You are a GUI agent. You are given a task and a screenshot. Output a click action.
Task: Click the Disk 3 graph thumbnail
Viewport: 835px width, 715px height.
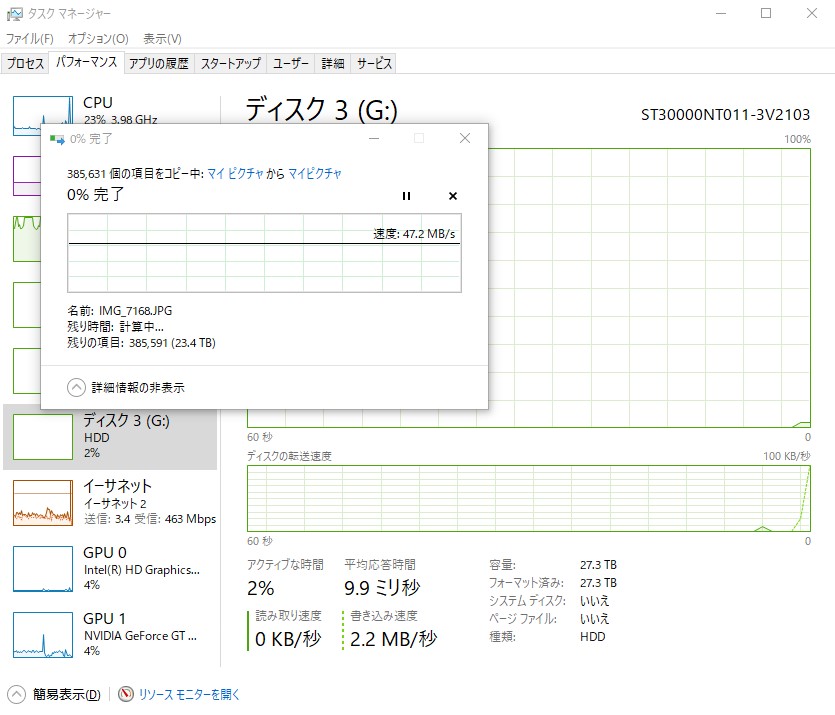tap(43, 437)
